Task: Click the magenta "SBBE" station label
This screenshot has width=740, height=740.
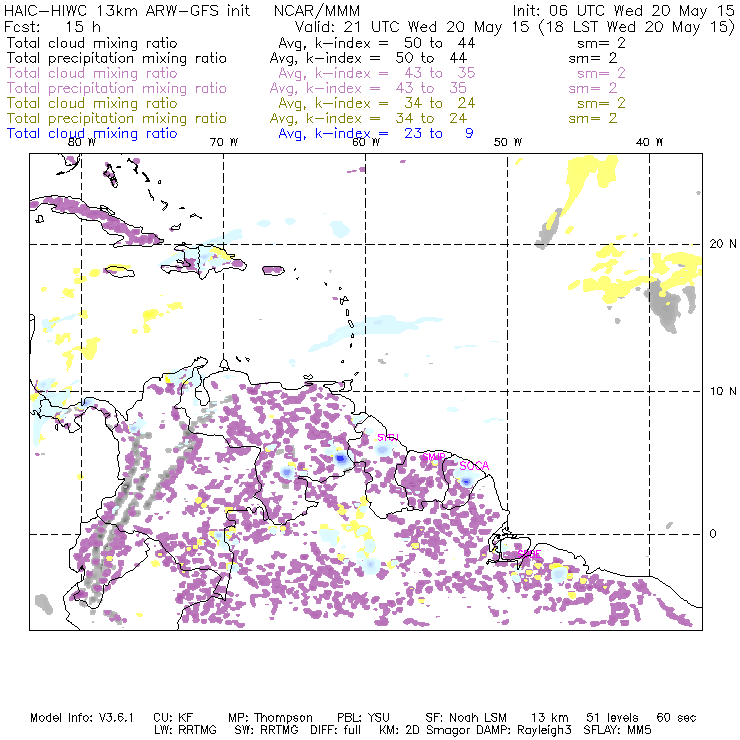Action: click(529, 554)
